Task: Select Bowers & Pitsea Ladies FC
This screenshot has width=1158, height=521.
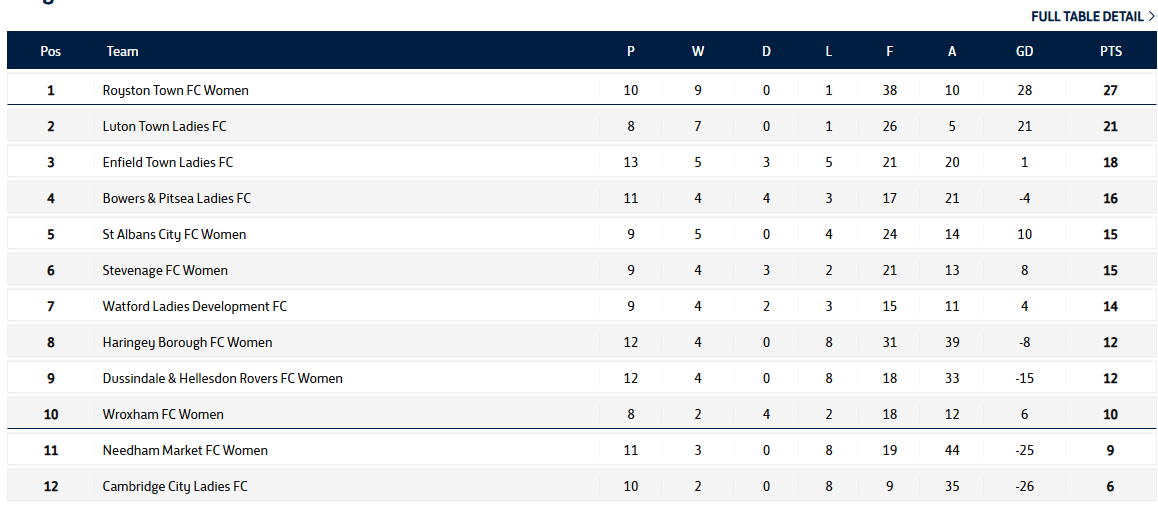Action: [177, 198]
